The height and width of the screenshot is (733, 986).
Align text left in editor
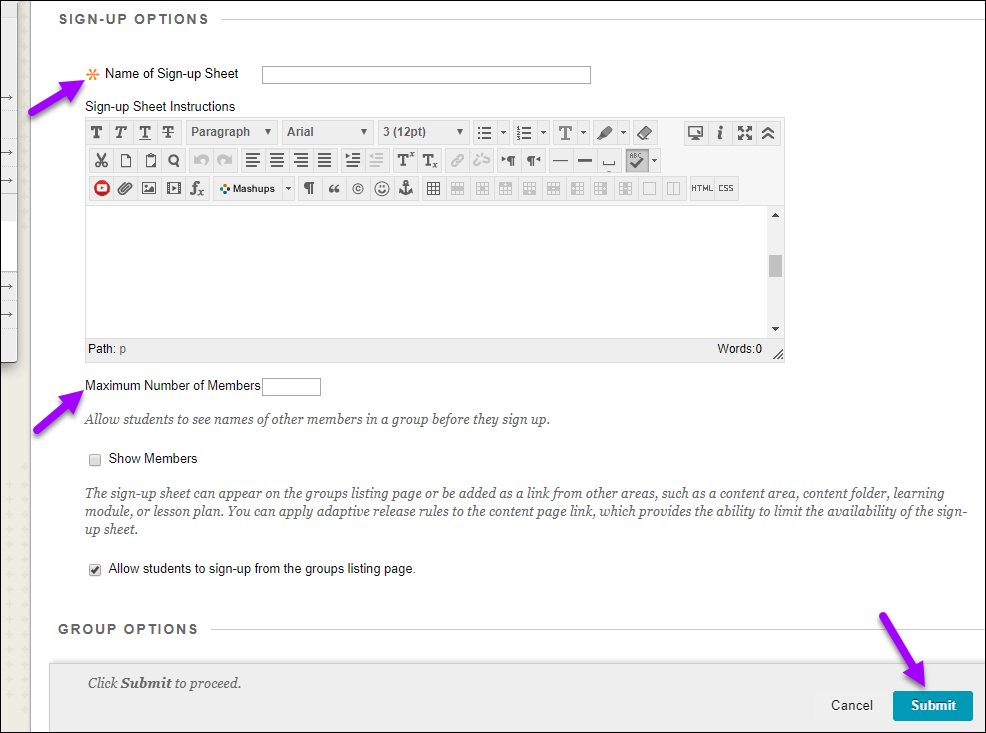click(253, 161)
